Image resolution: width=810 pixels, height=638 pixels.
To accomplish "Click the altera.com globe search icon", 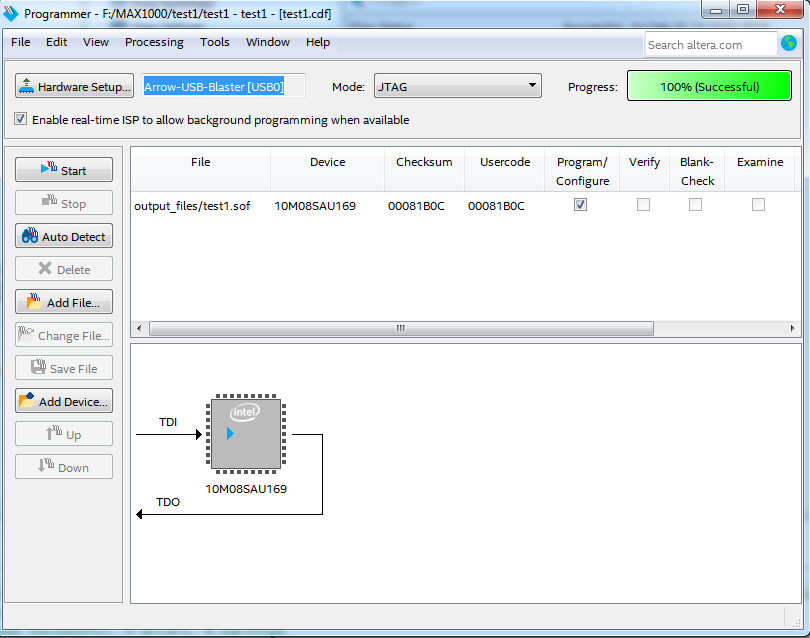I will pos(789,43).
